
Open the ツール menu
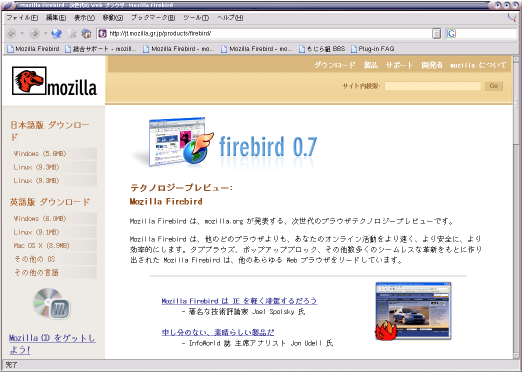tap(196, 18)
